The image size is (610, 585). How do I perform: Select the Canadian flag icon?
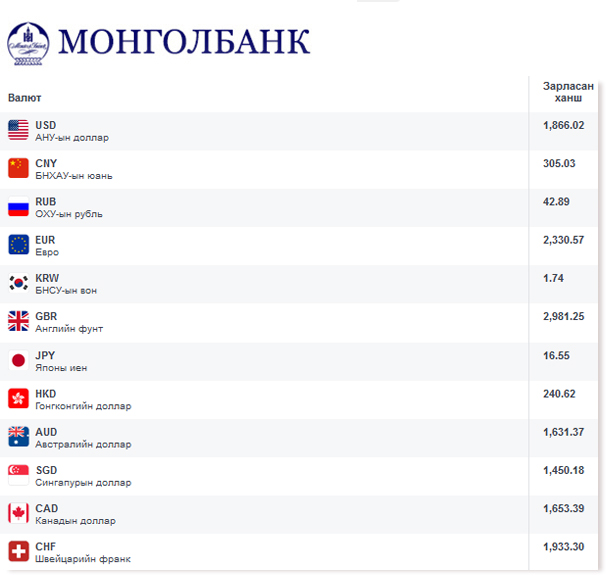click(18, 514)
